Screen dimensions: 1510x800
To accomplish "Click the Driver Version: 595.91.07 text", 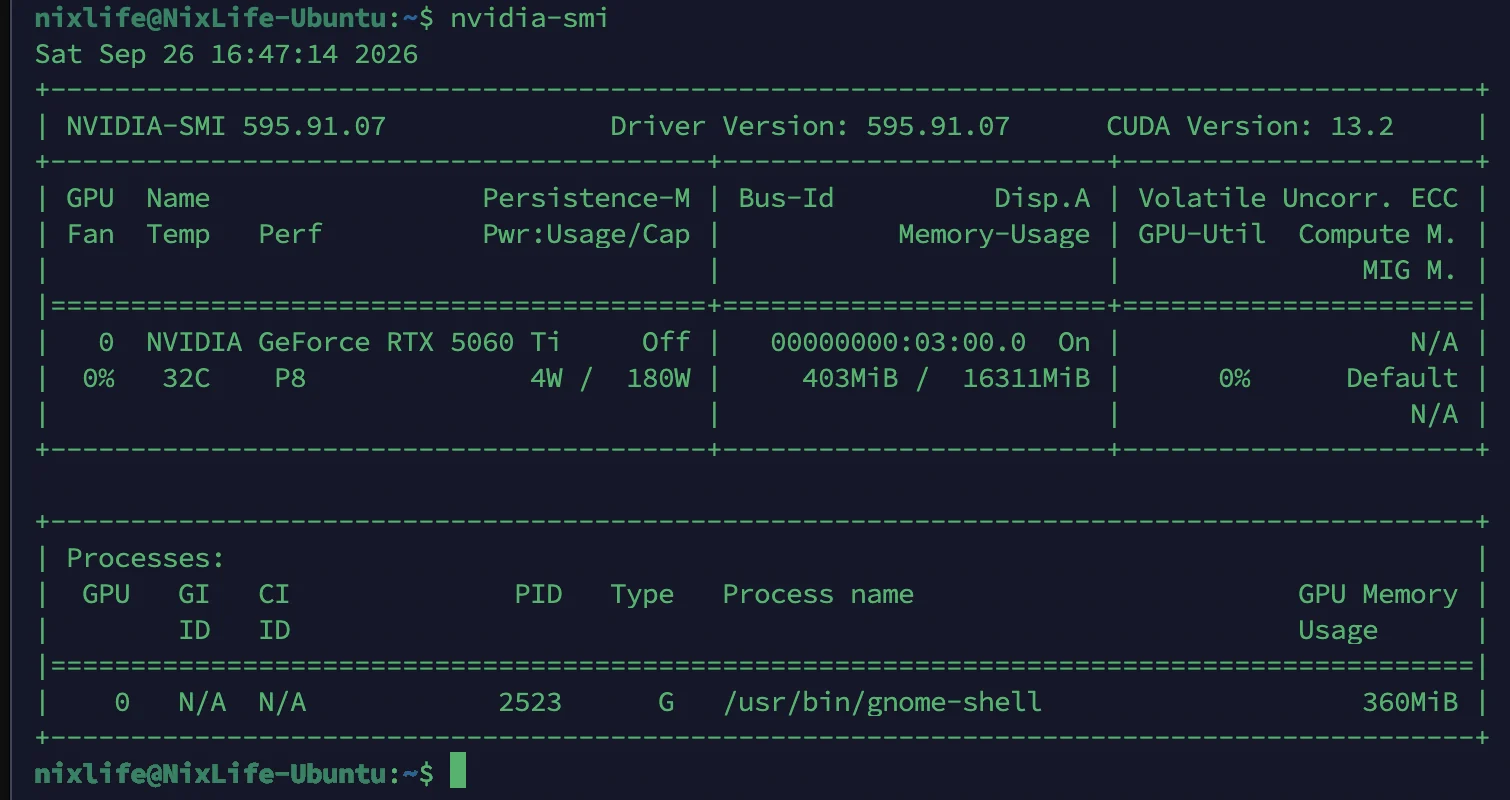I will (810, 126).
